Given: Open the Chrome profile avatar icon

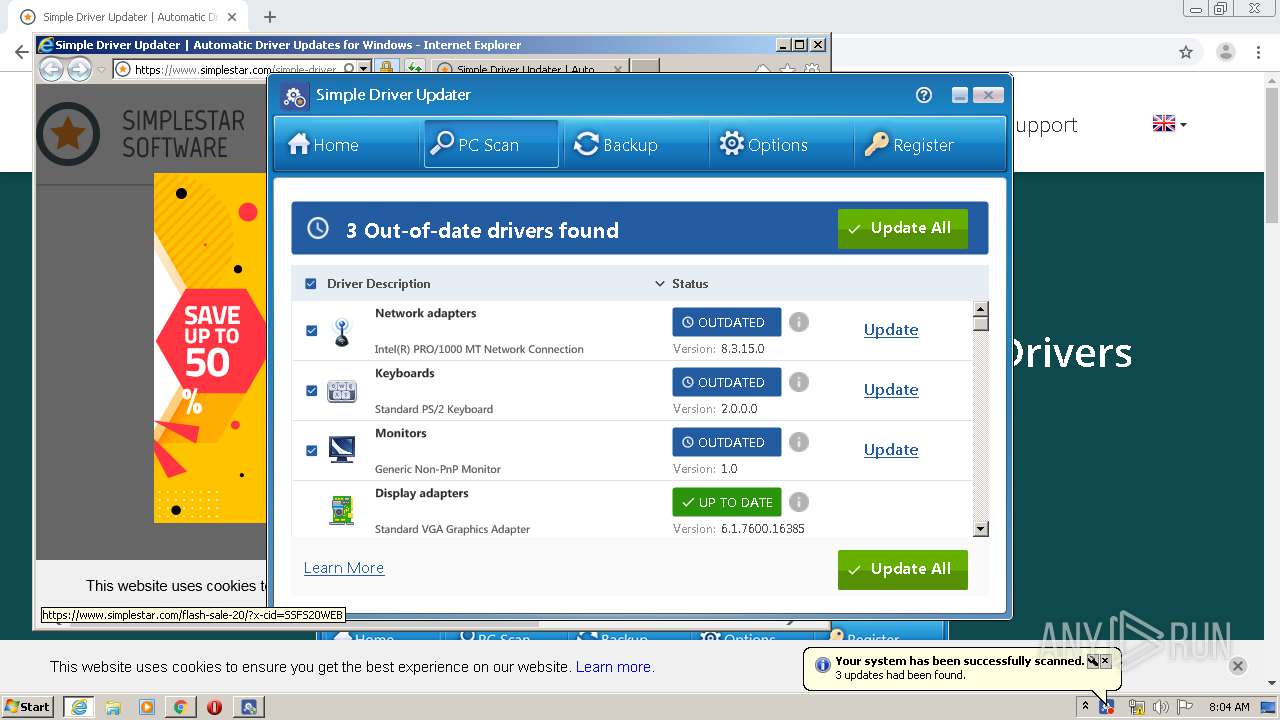Looking at the screenshot, I should point(1226,52).
